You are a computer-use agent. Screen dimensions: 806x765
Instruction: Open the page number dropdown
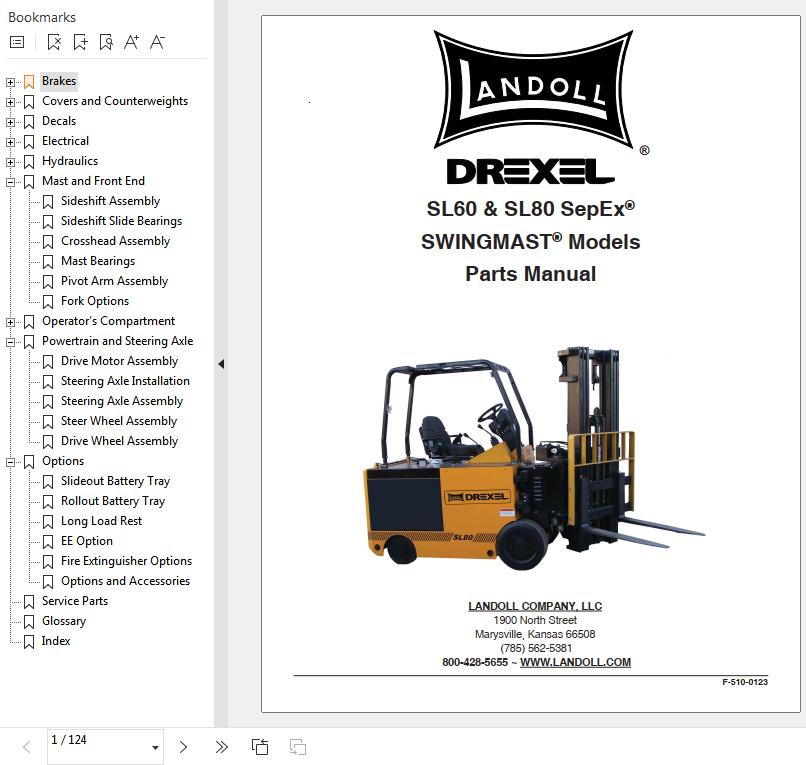(x=155, y=748)
